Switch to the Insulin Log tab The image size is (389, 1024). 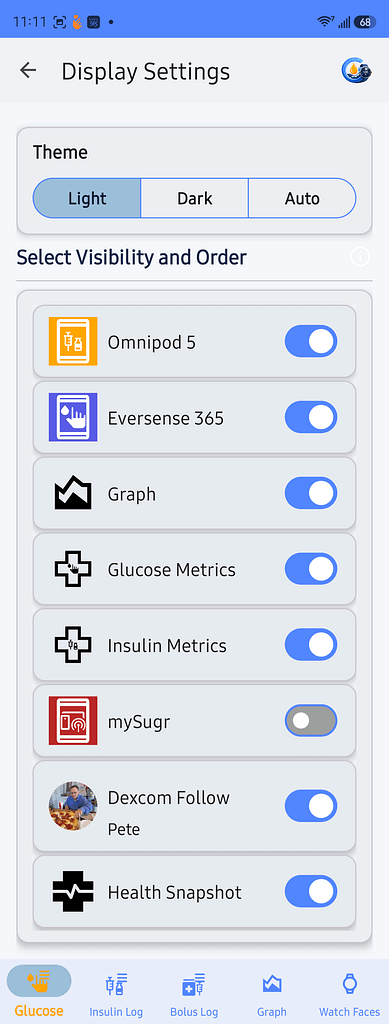point(116,993)
